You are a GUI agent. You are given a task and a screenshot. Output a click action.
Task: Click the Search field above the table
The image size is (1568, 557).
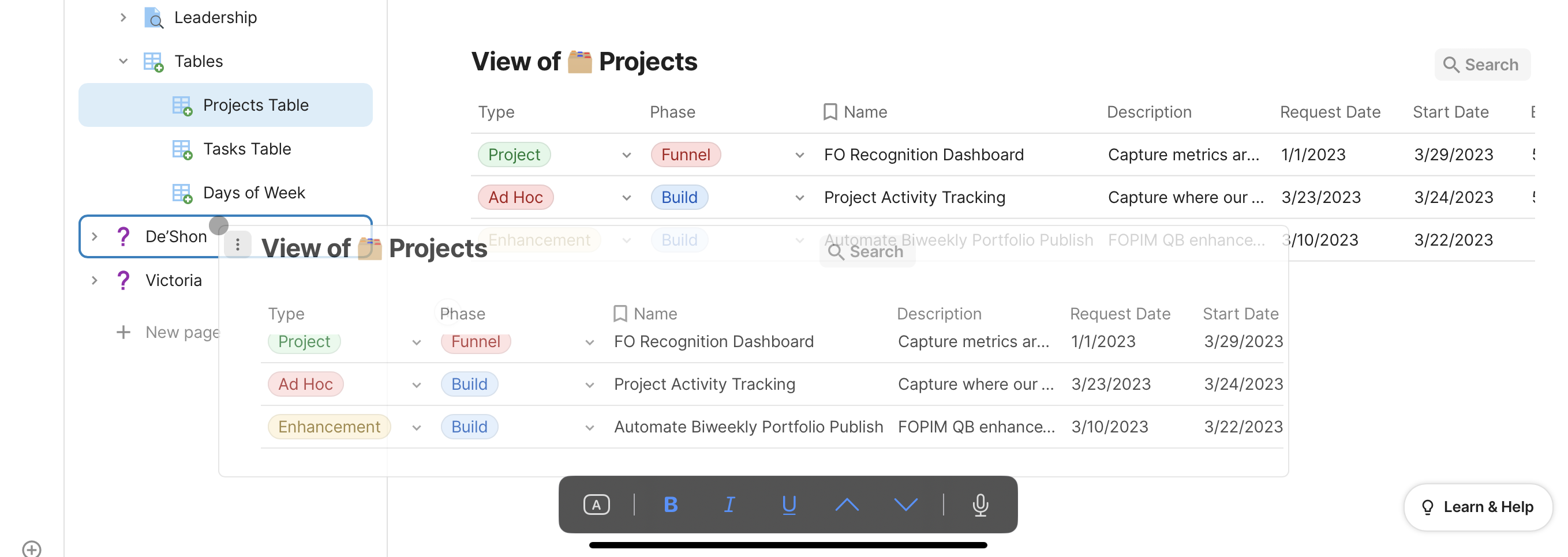tap(1481, 65)
